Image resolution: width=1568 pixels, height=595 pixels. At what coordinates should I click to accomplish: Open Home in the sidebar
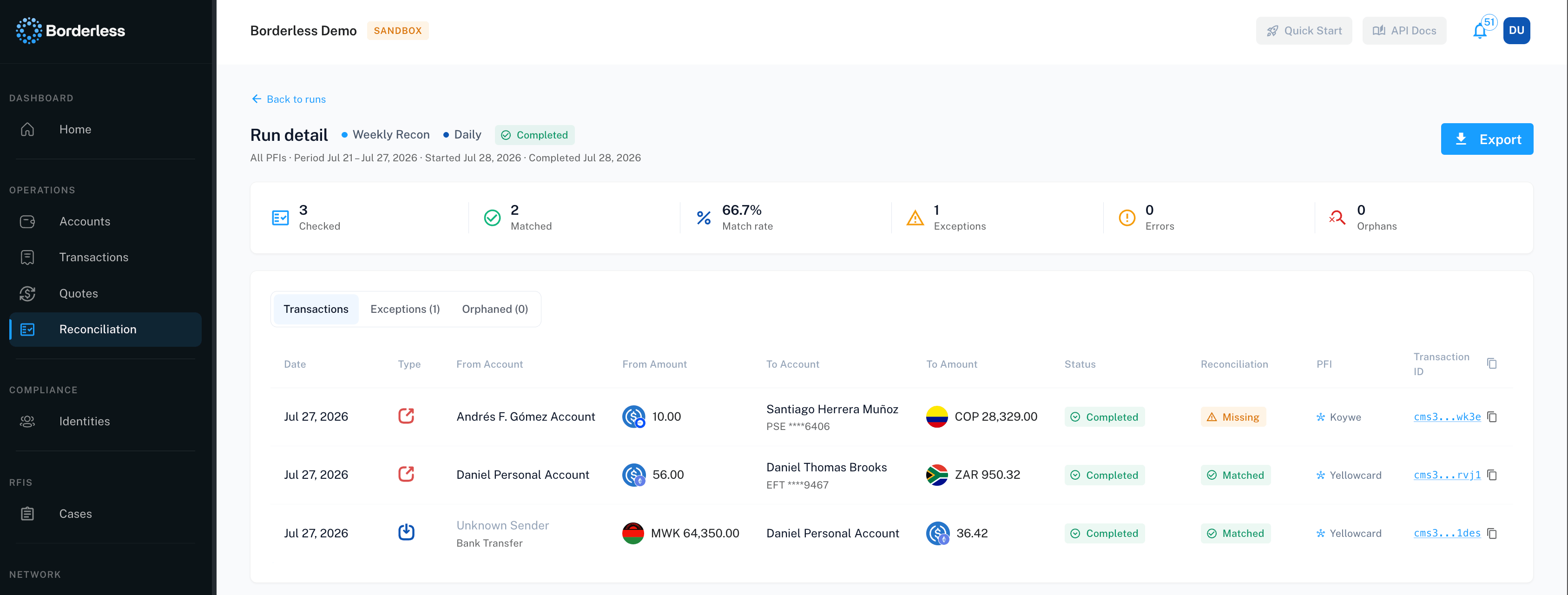click(105, 129)
